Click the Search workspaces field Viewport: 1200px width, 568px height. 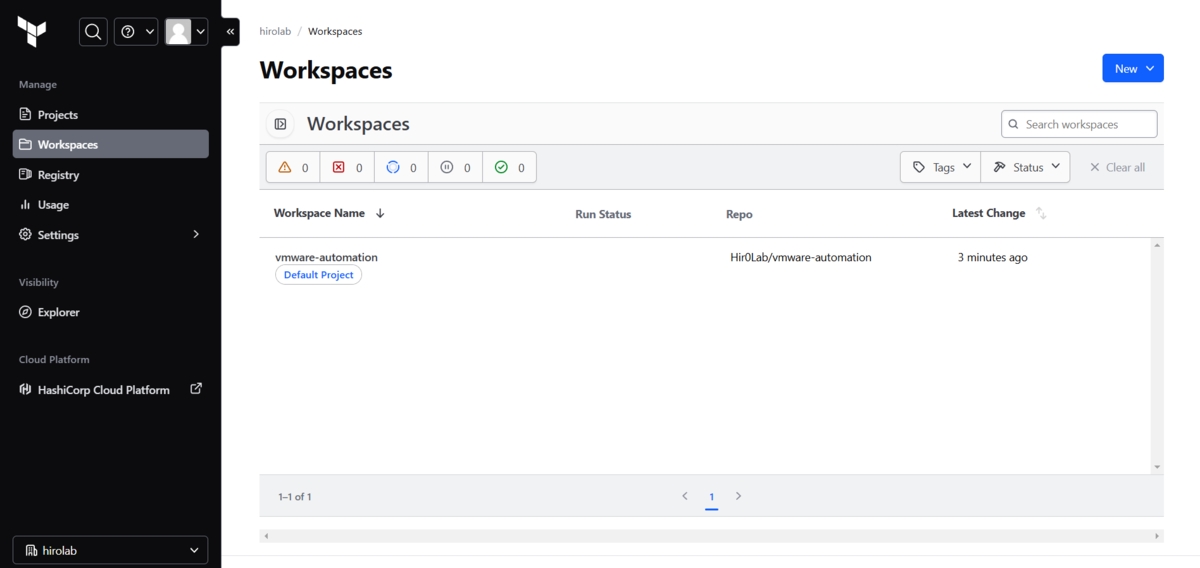pyautogui.click(x=1079, y=124)
